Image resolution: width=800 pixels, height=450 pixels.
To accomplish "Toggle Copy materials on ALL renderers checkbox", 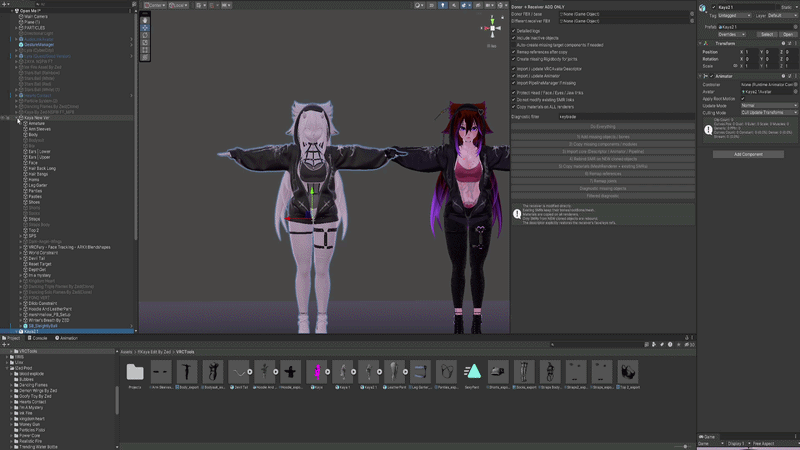I will coord(514,107).
